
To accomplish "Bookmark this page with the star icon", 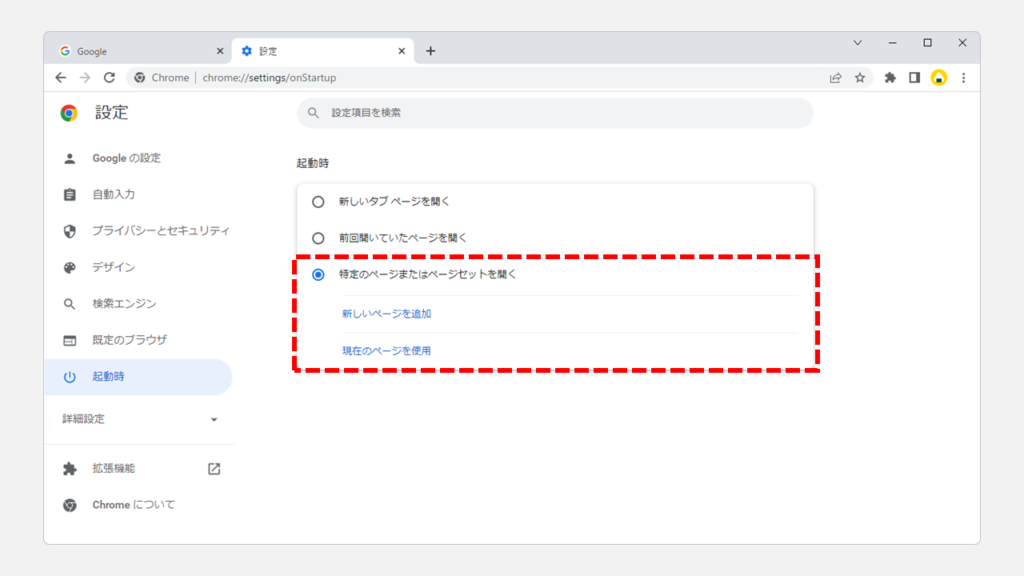I will (x=859, y=77).
